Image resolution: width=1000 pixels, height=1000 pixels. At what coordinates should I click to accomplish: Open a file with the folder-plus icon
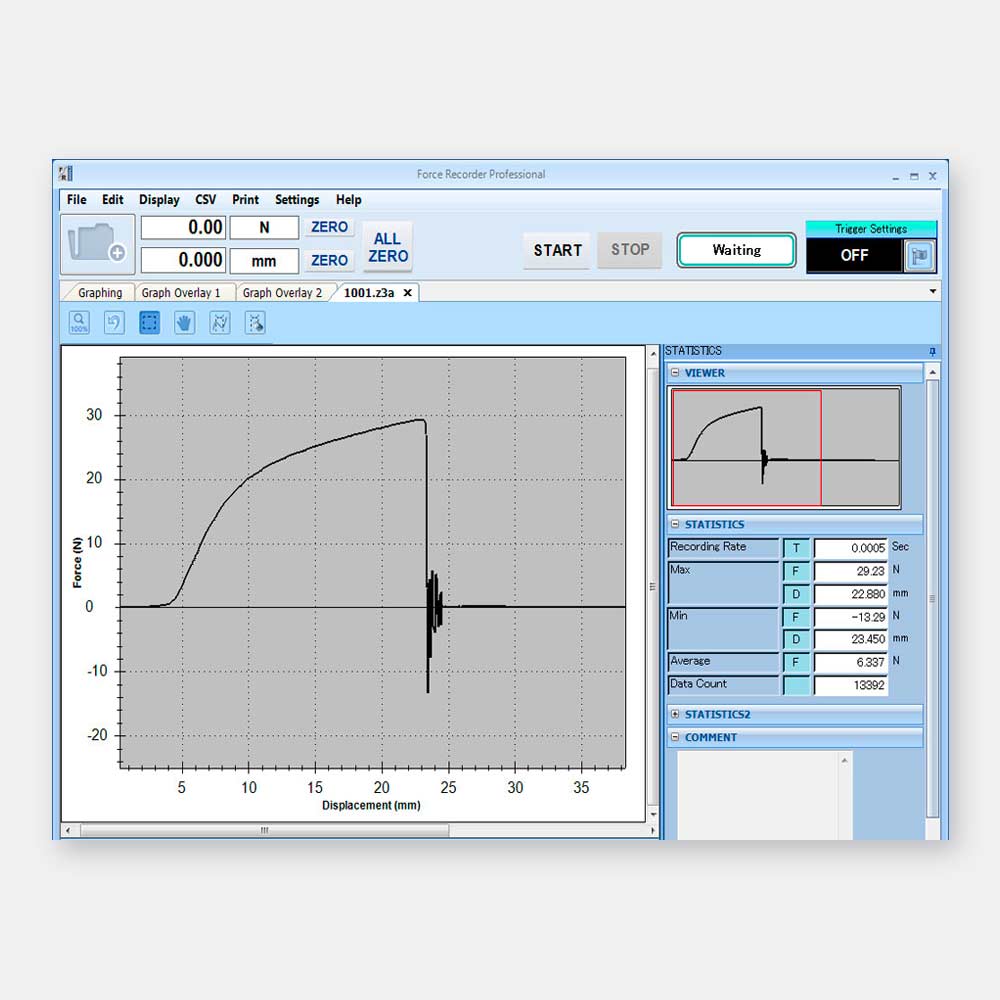pos(97,244)
